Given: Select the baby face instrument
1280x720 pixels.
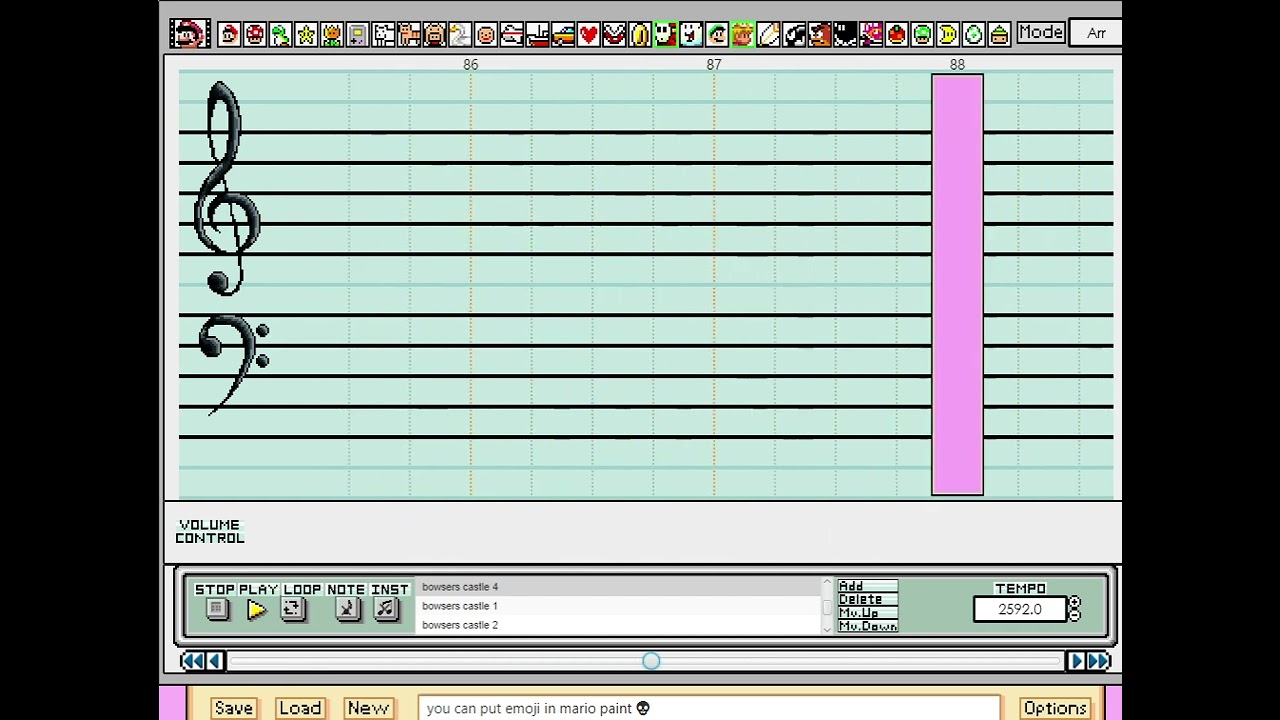Looking at the screenshot, I should (486, 35).
